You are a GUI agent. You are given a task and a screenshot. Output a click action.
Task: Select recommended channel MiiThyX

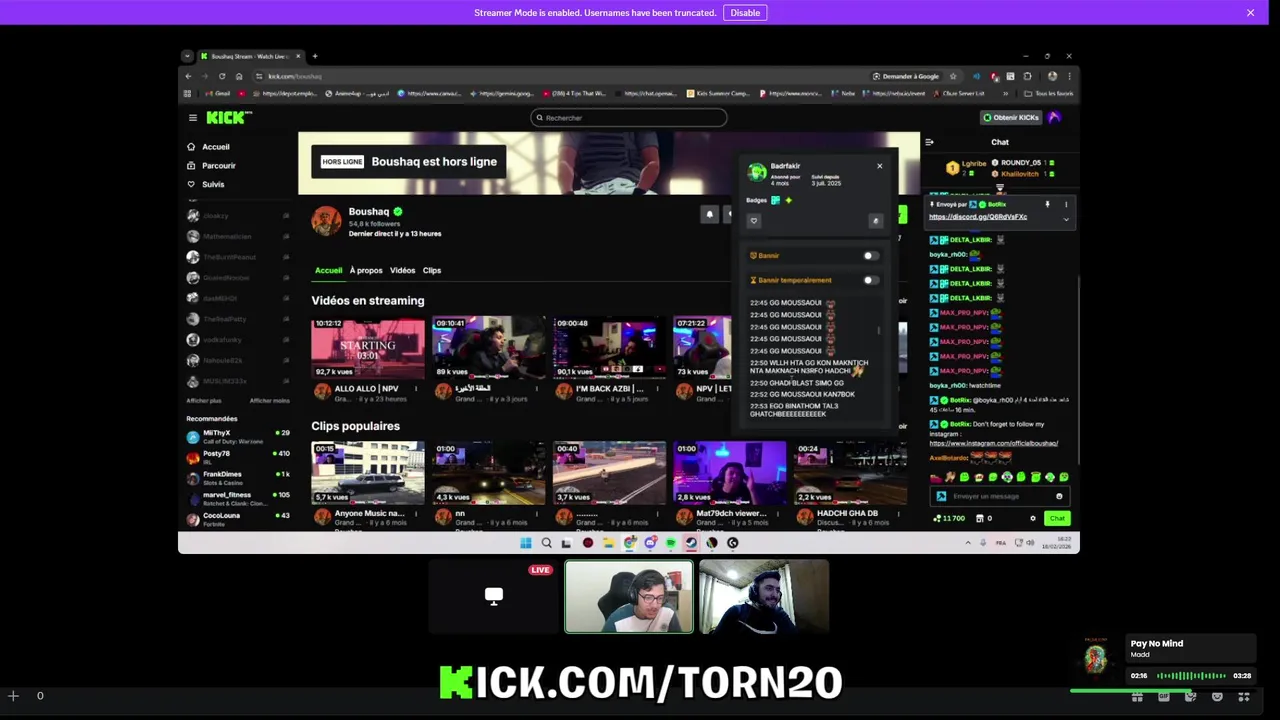point(238,437)
